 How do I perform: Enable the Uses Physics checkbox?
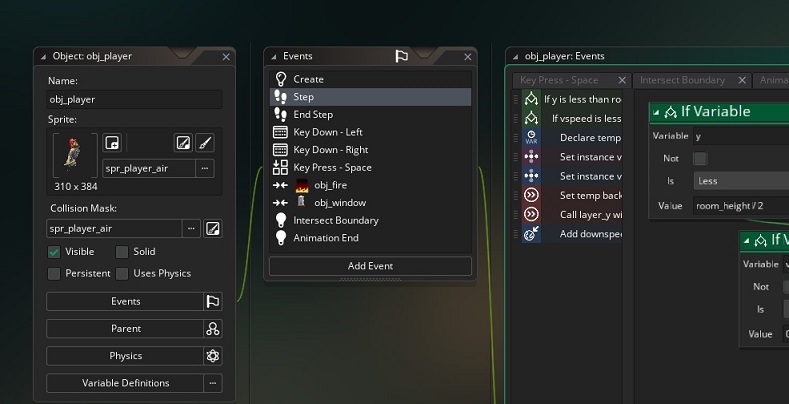pyautogui.click(x=122, y=273)
